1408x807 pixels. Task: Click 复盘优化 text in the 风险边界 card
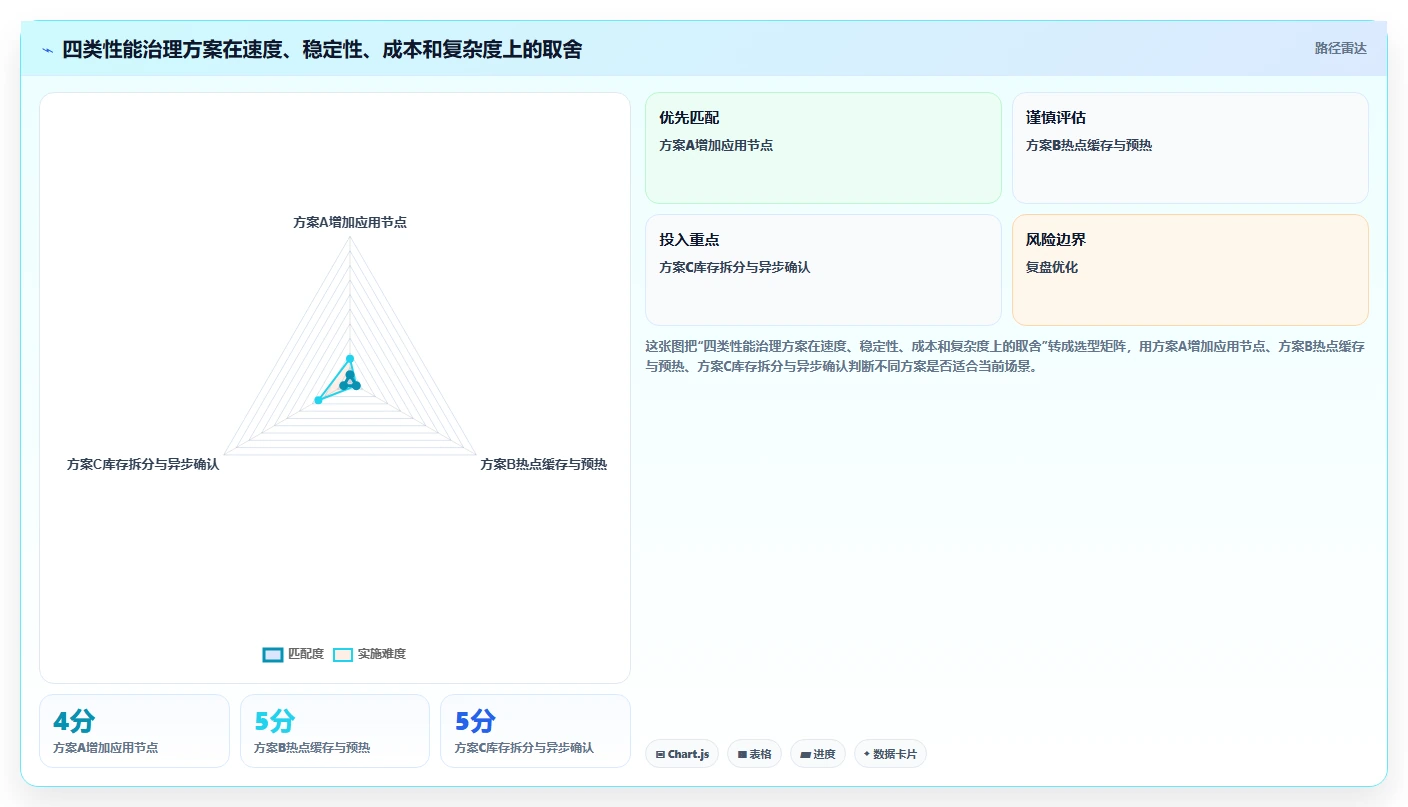coord(1052,267)
